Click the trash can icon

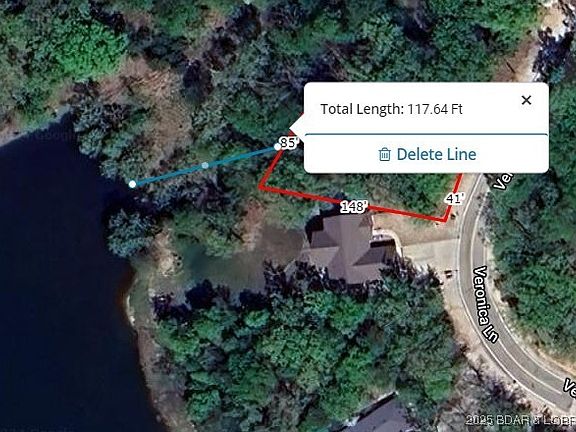[384, 154]
